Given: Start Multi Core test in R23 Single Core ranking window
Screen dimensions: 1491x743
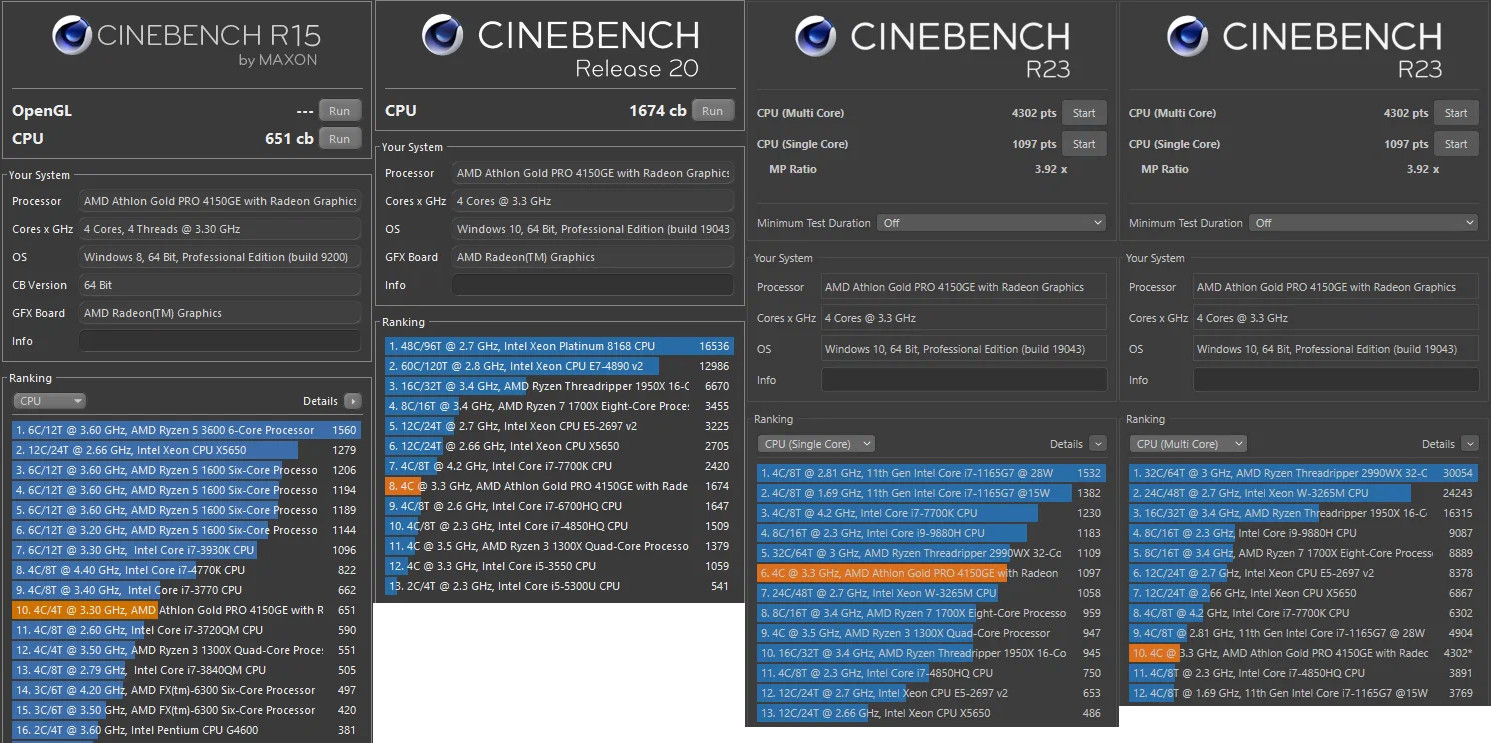Looking at the screenshot, I should (1084, 113).
